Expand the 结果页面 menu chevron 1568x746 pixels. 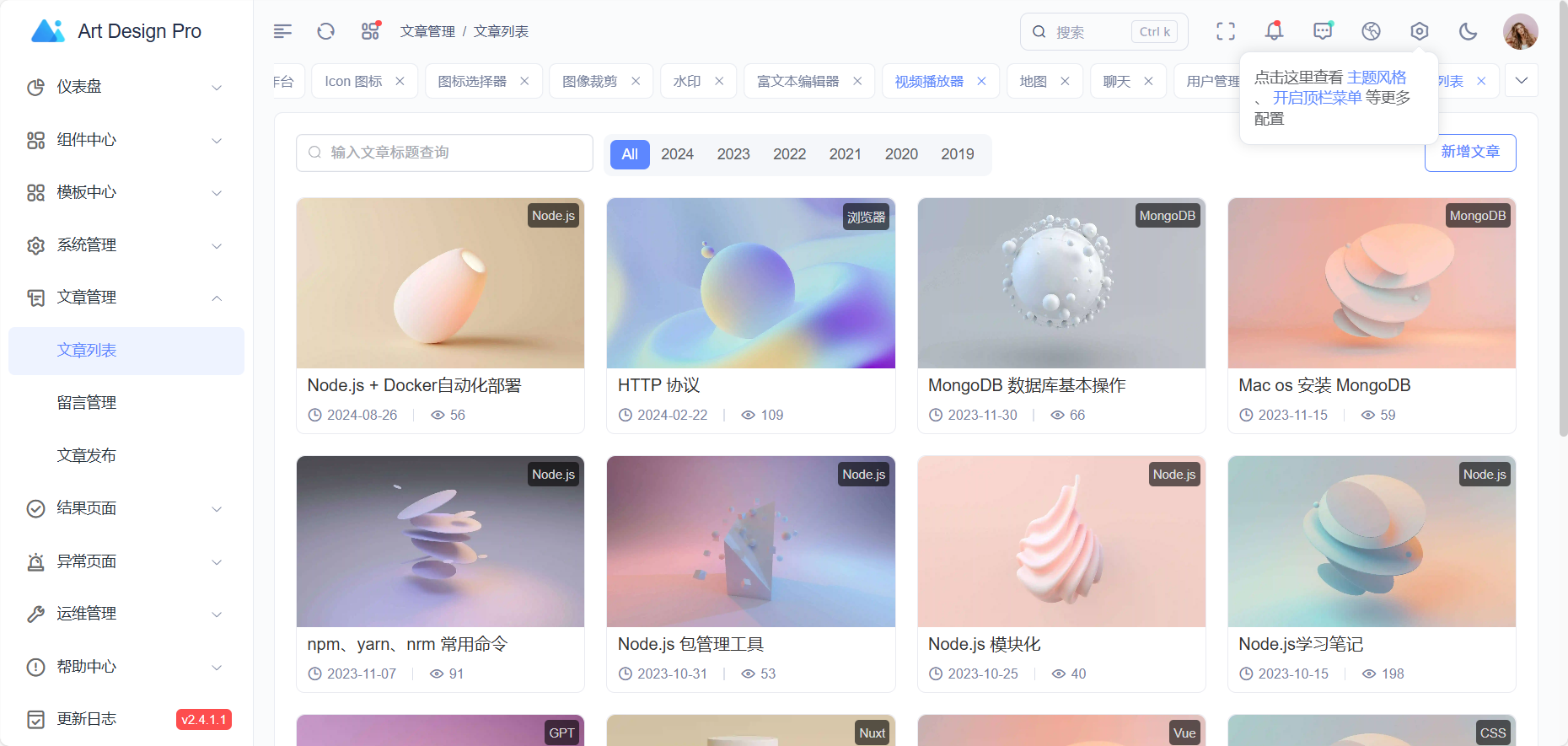[x=217, y=508]
